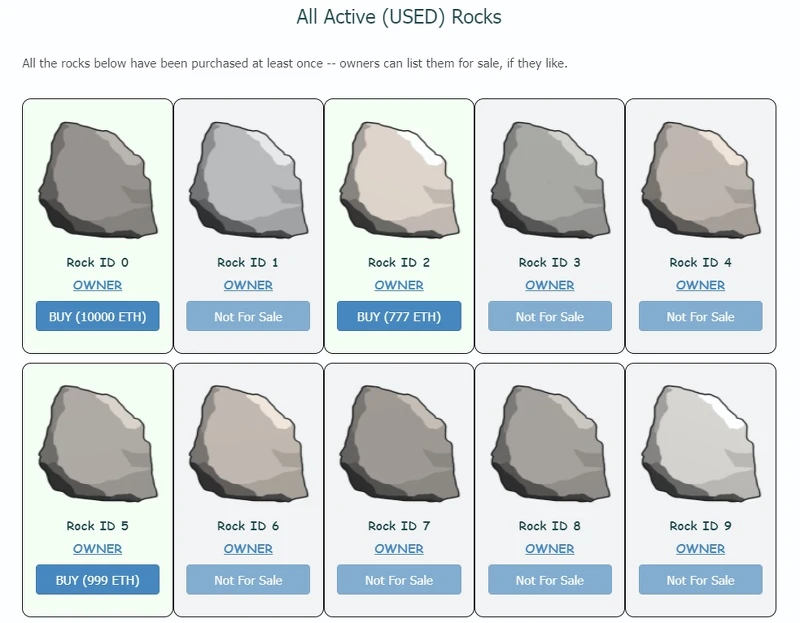800x623 pixels.
Task: Open the OWNER link under Rock ID 2
Action: pyautogui.click(x=399, y=285)
